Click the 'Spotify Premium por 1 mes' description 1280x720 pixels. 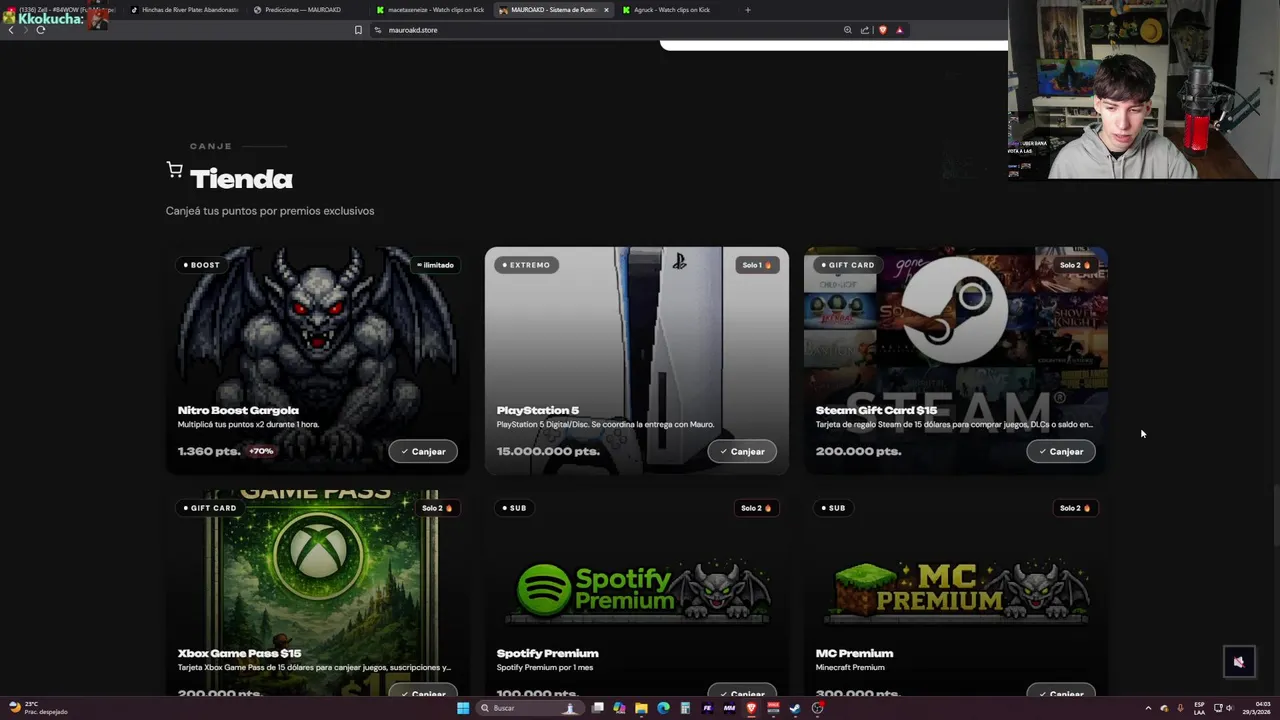tap(545, 667)
